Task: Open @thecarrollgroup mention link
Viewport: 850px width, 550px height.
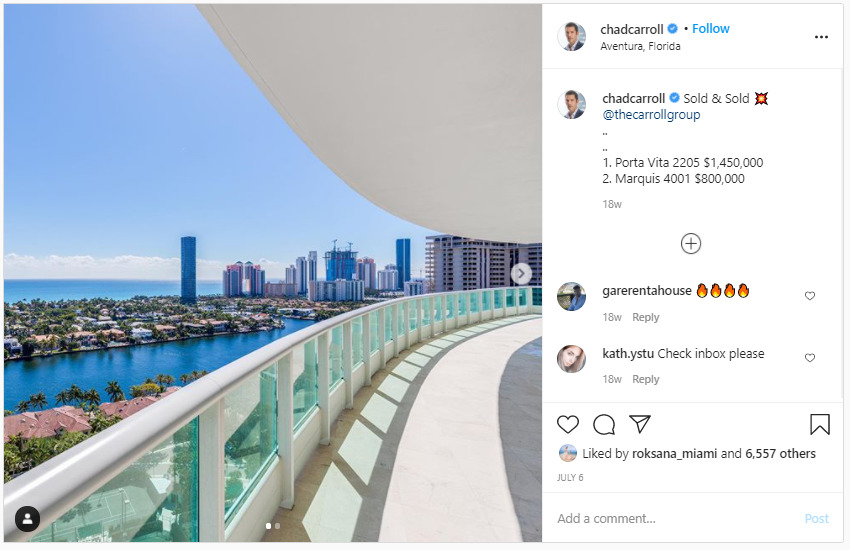Action: [x=651, y=115]
